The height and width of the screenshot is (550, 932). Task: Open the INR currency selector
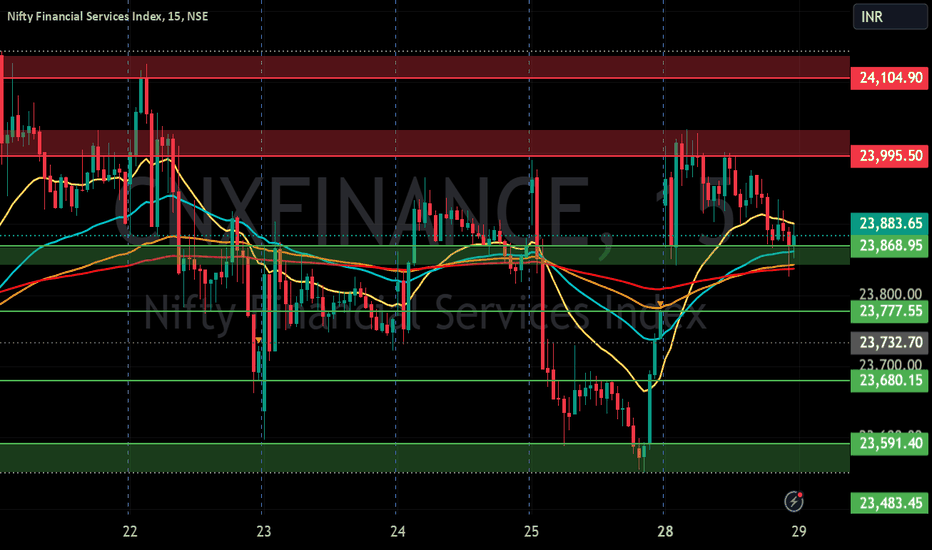(890, 17)
